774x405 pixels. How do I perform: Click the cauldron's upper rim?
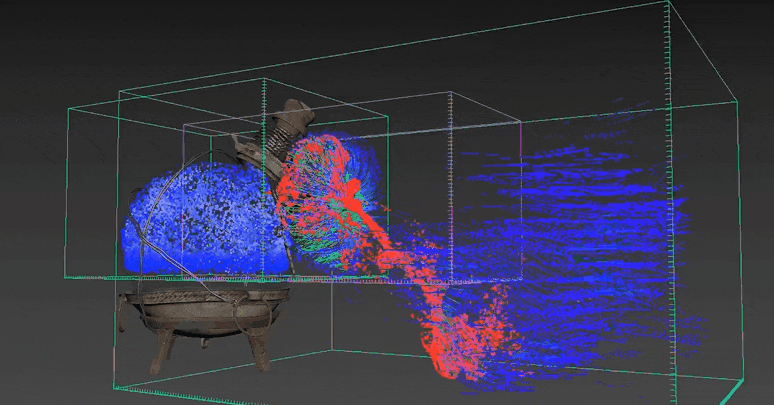[200, 294]
